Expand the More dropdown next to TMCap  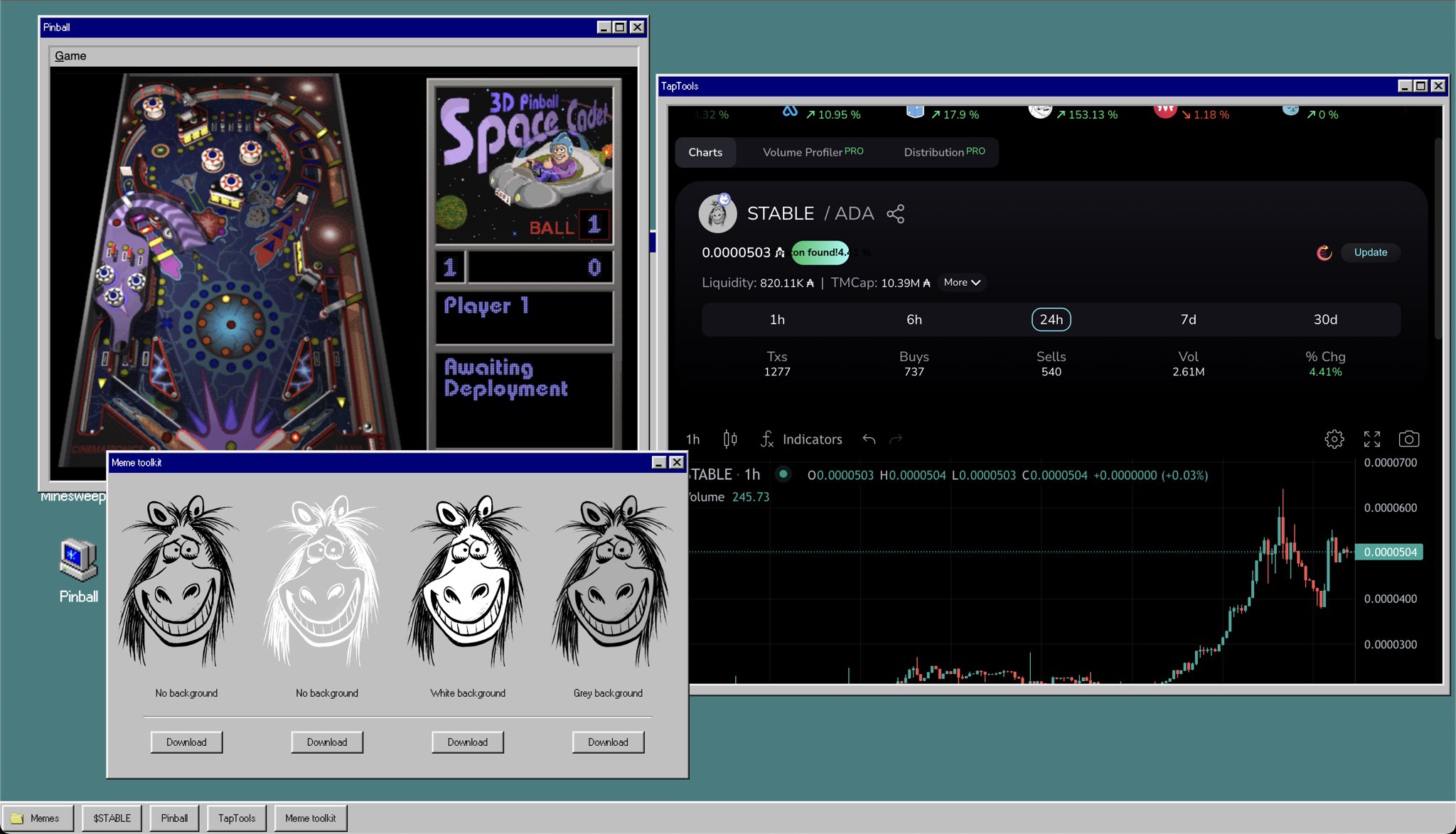pyautogui.click(x=962, y=282)
